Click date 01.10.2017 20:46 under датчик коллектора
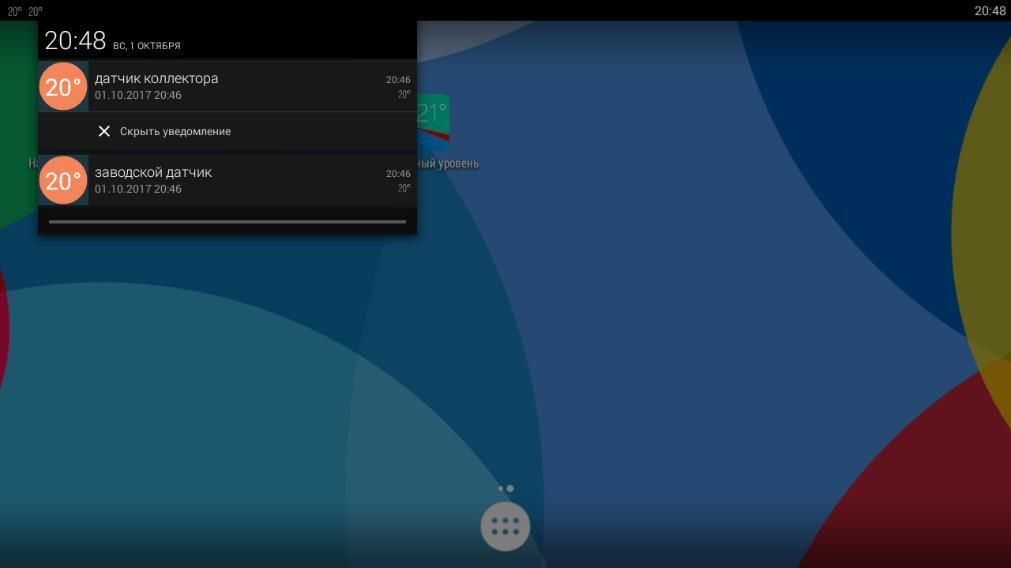The height and width of the screenshot is (568, 1011). (x=138, y=95)
